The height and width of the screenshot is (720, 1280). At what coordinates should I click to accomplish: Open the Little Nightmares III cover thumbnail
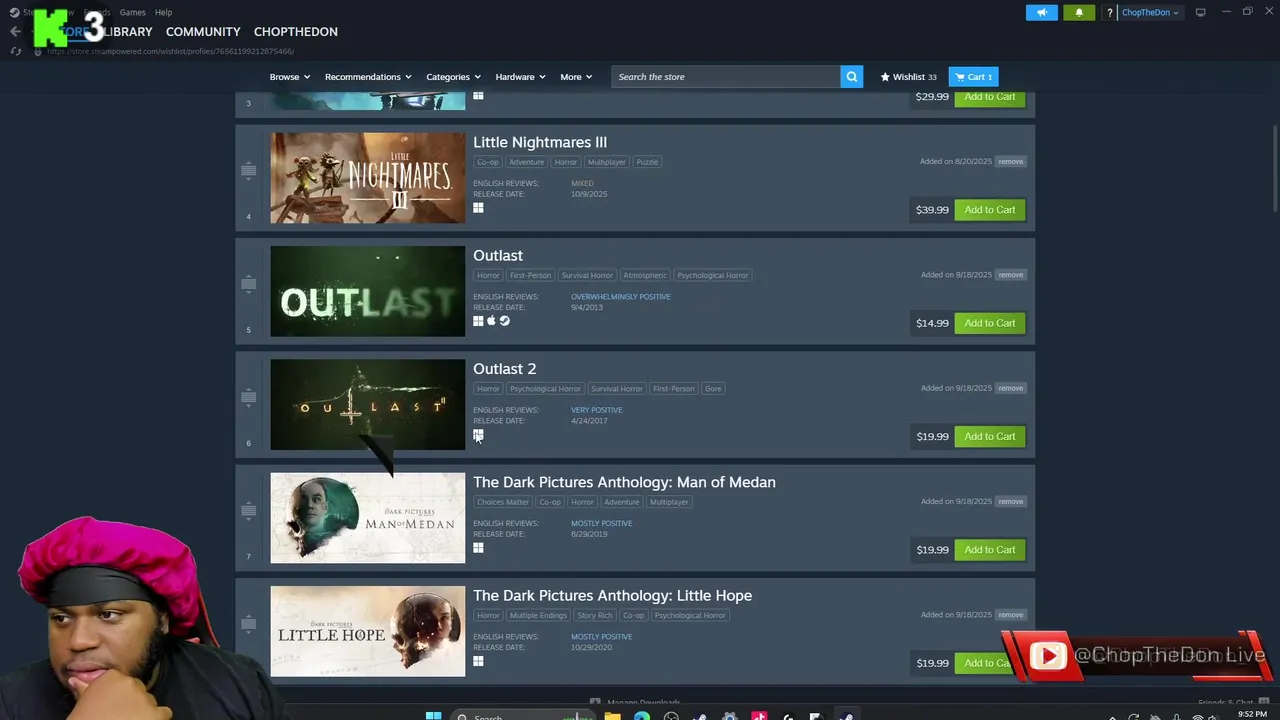pyautogui.click(x=368, y=178)
